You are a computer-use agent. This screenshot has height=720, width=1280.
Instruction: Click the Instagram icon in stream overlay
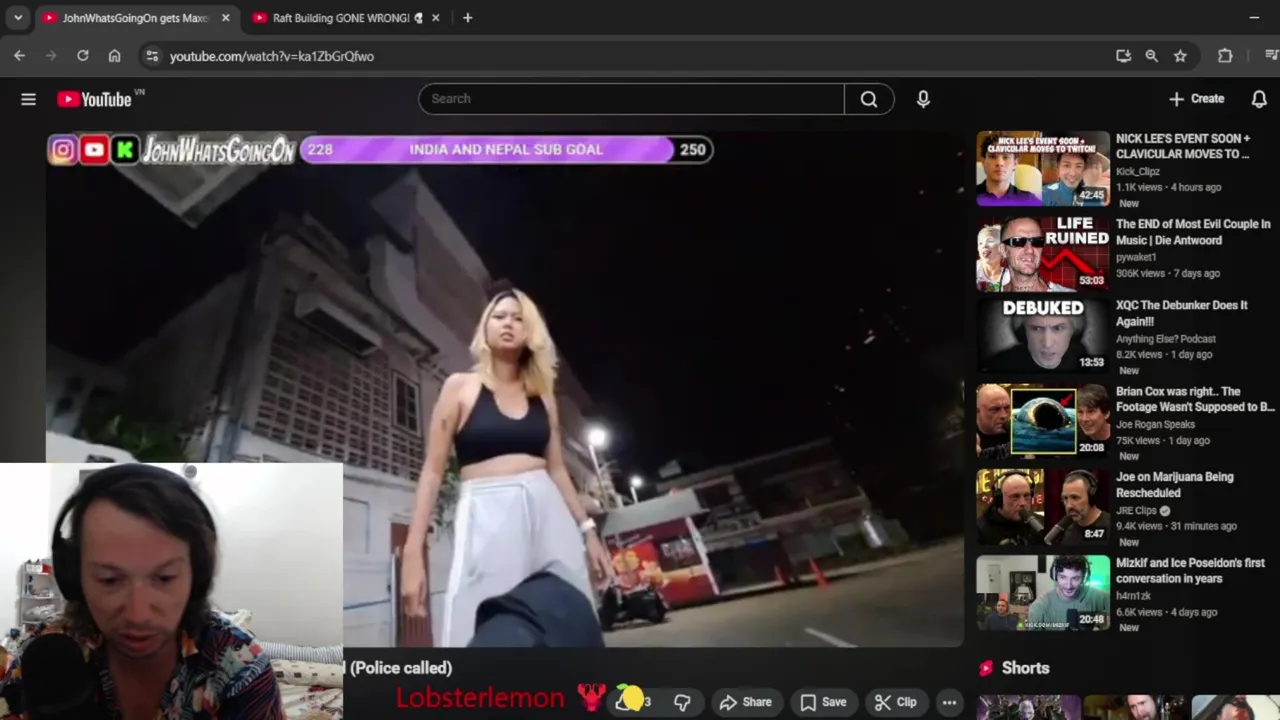(x=63, y=150)
